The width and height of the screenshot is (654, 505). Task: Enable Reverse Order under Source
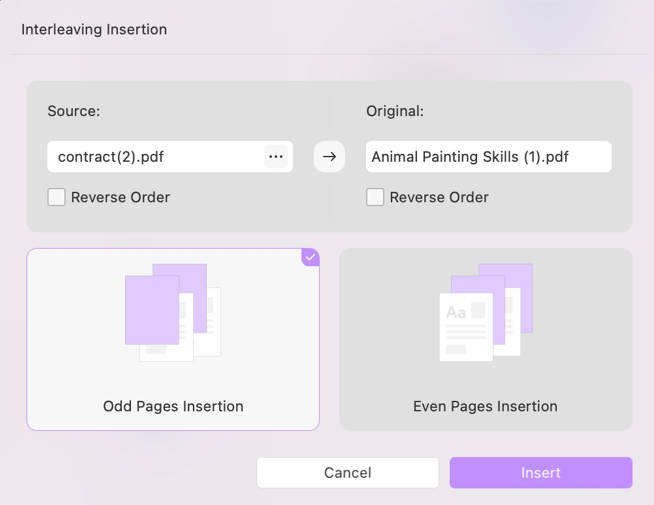[56, 197]
